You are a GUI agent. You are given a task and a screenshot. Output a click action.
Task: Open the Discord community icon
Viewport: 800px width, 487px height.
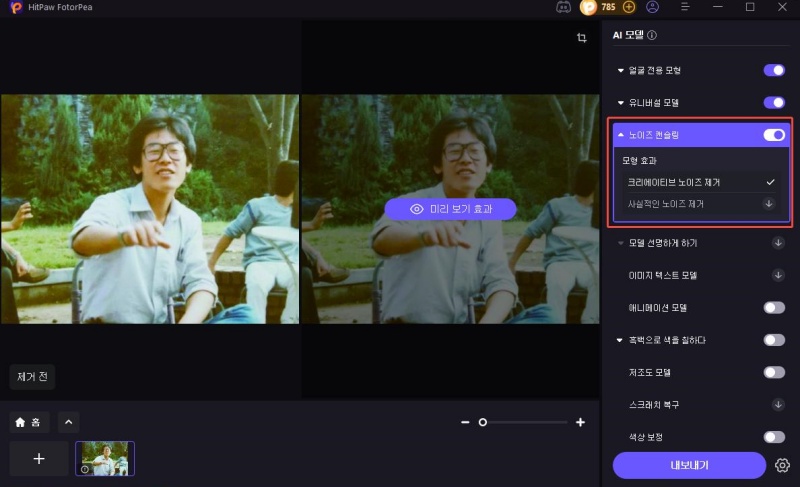[x=563, y=7]
